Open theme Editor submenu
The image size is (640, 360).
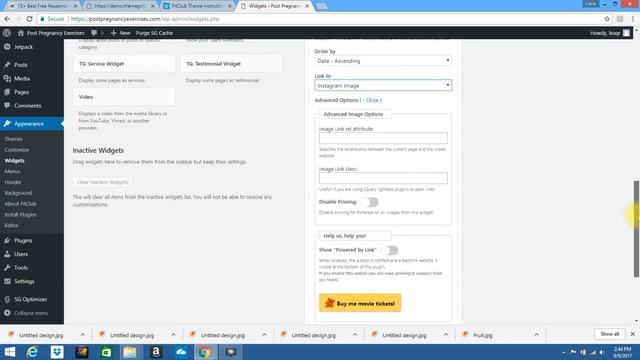11,225
